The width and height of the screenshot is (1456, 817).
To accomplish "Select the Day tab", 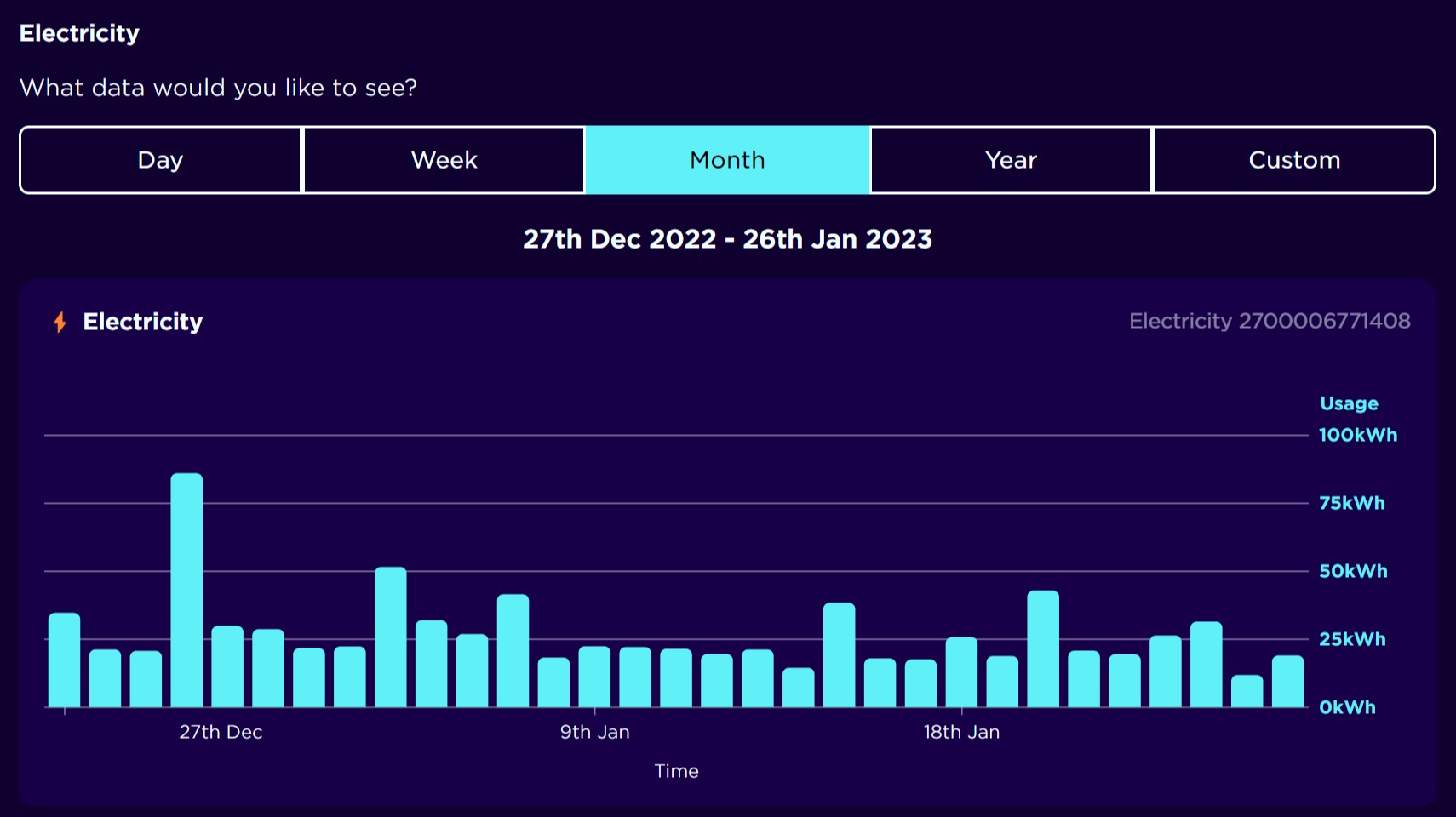I will pos(160,160).
